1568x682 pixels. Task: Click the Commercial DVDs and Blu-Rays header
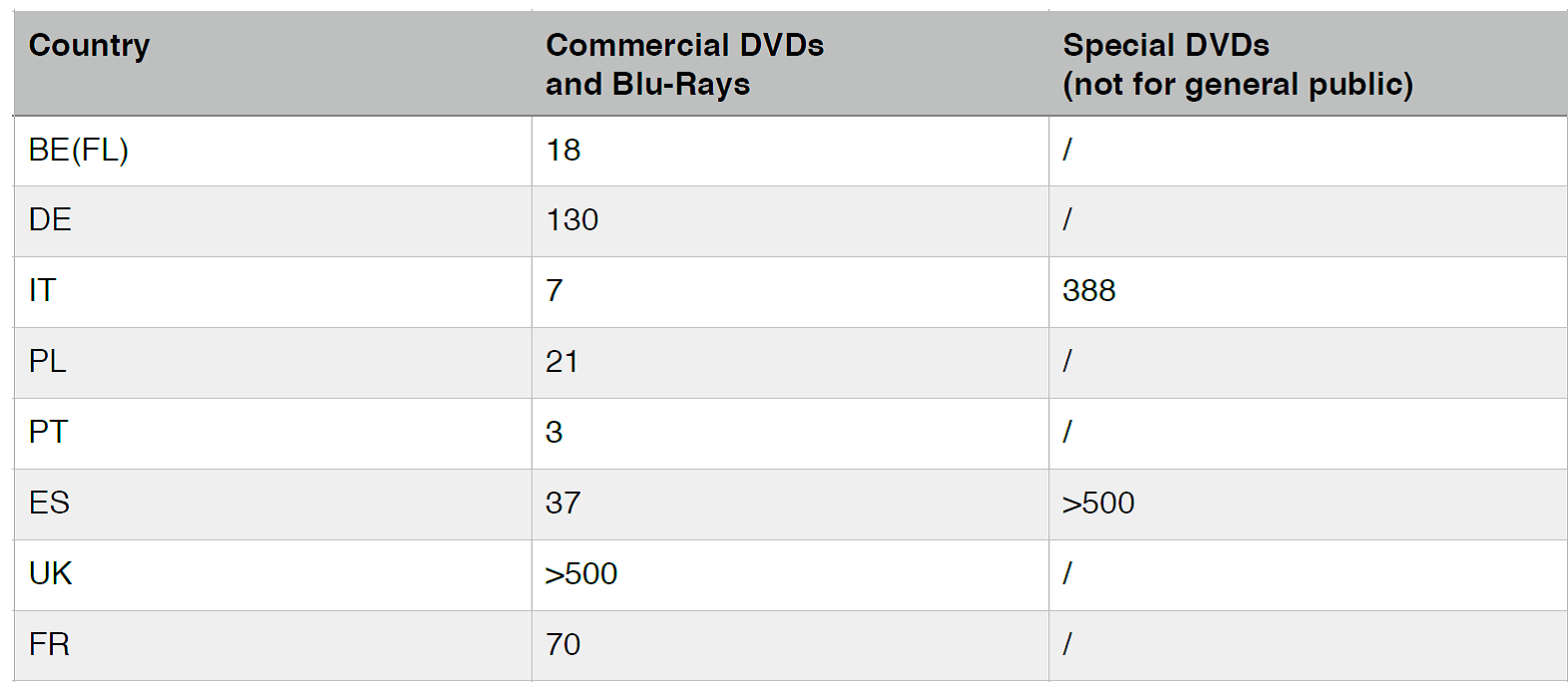coord(684,64)
